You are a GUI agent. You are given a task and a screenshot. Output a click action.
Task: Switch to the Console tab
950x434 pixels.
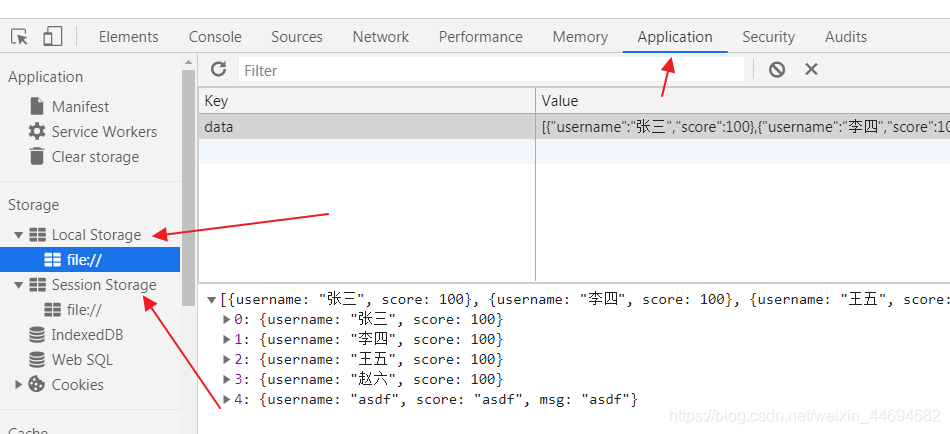click(x=215, y=37)
